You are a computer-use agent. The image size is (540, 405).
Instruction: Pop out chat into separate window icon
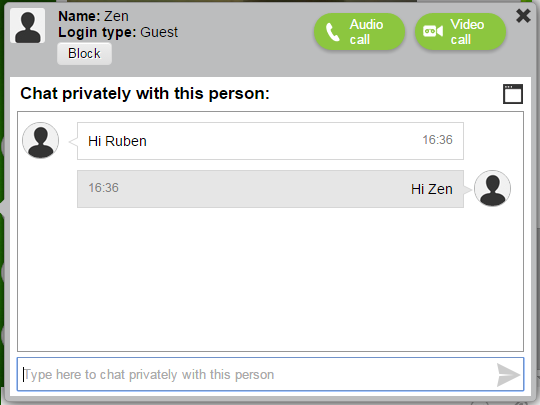pos(513,94)
